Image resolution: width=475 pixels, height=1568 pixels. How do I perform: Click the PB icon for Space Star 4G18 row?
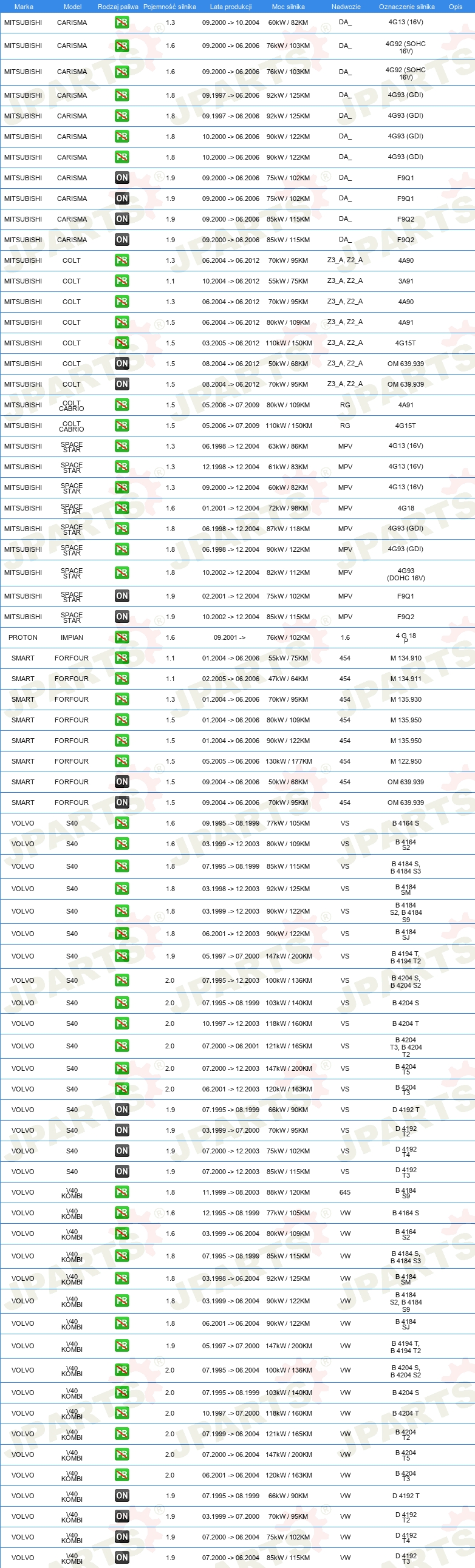(122, 508)
